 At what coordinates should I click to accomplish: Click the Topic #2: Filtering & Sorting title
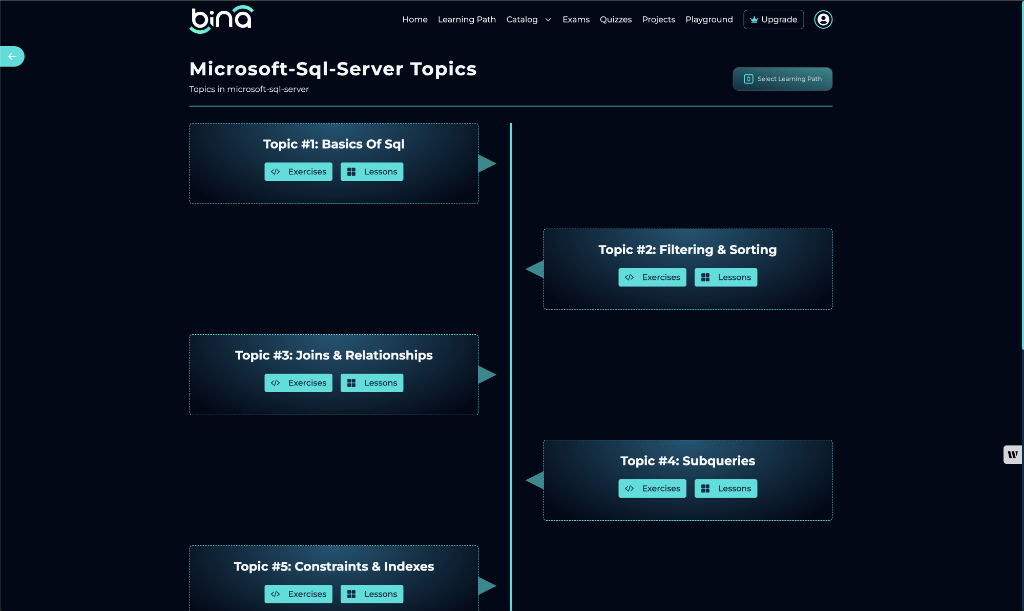pyautogui.click(x=688, y=249)
